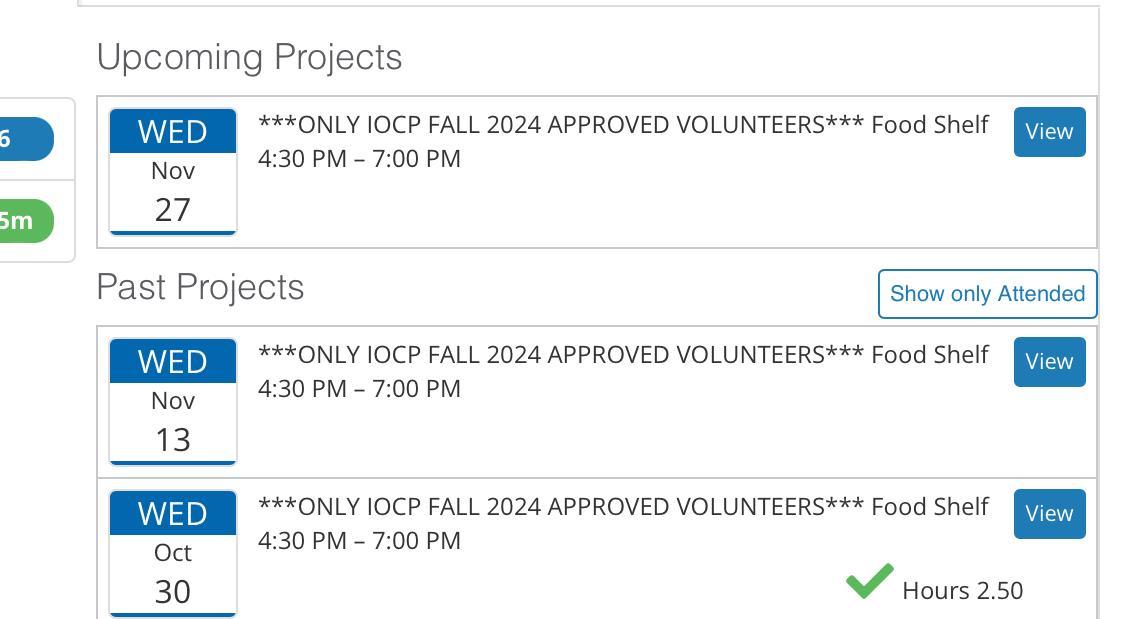Open the Nov 13 Food Shelf project title

pyautogui.click(x=623, y=355)
